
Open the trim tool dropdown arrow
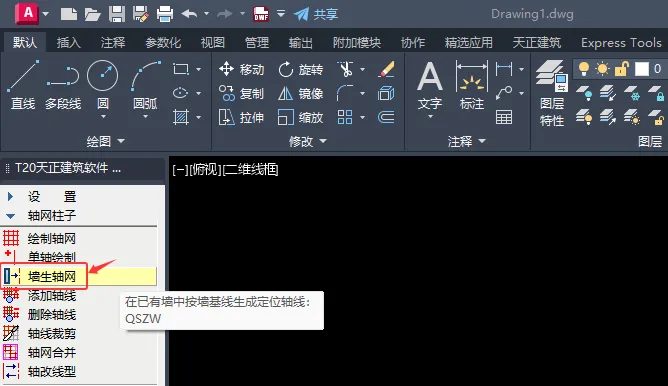pos(363,69)
